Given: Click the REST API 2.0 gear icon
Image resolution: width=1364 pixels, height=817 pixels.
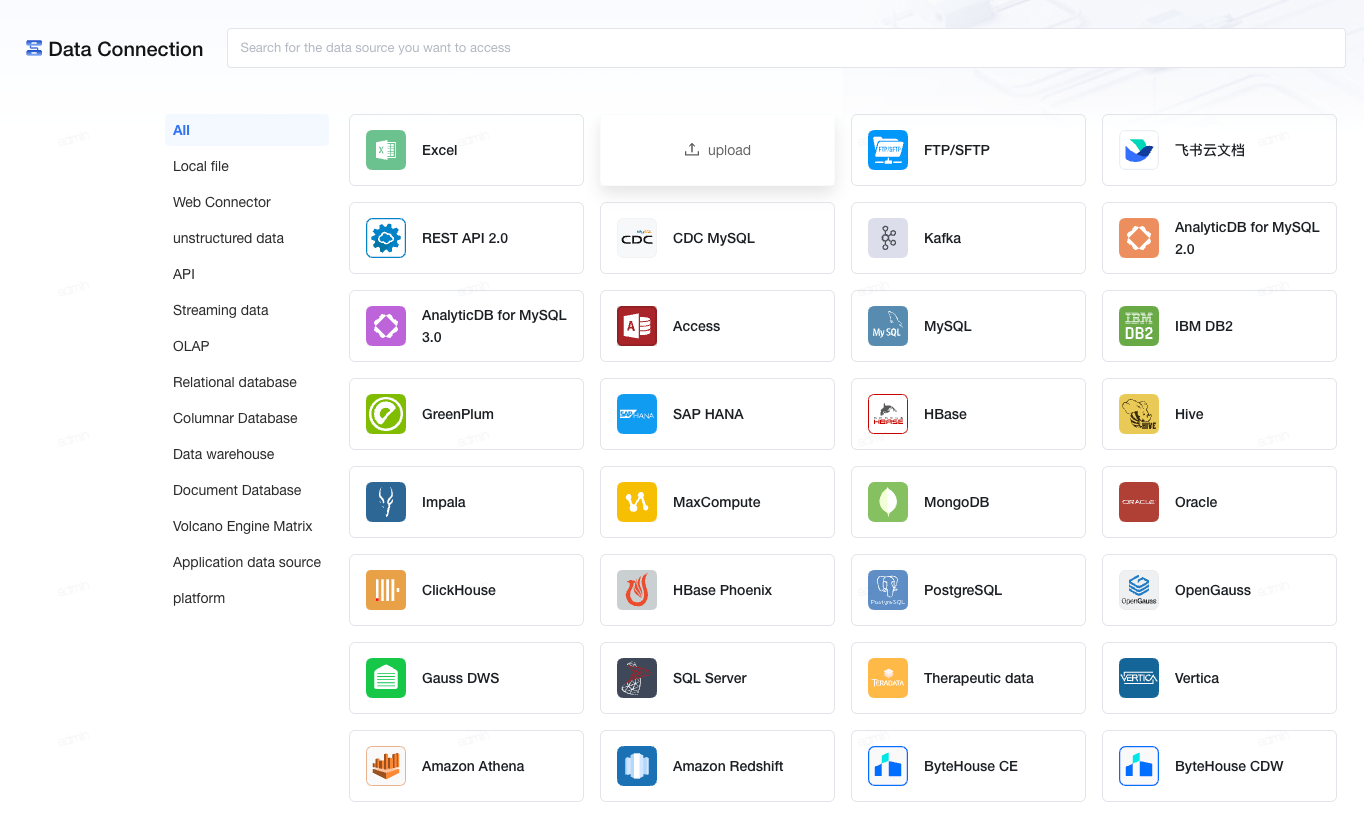Looking at the screenshot, I should tap(386, 238).
